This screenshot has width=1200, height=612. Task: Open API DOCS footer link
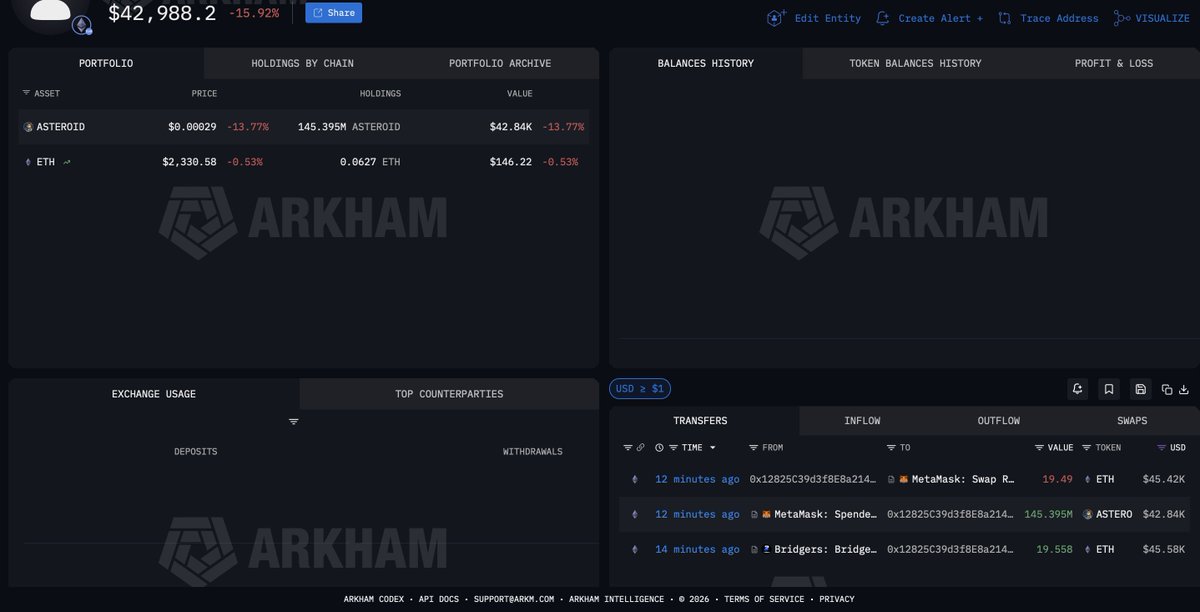pyautogui.click(x=437, y=600)
